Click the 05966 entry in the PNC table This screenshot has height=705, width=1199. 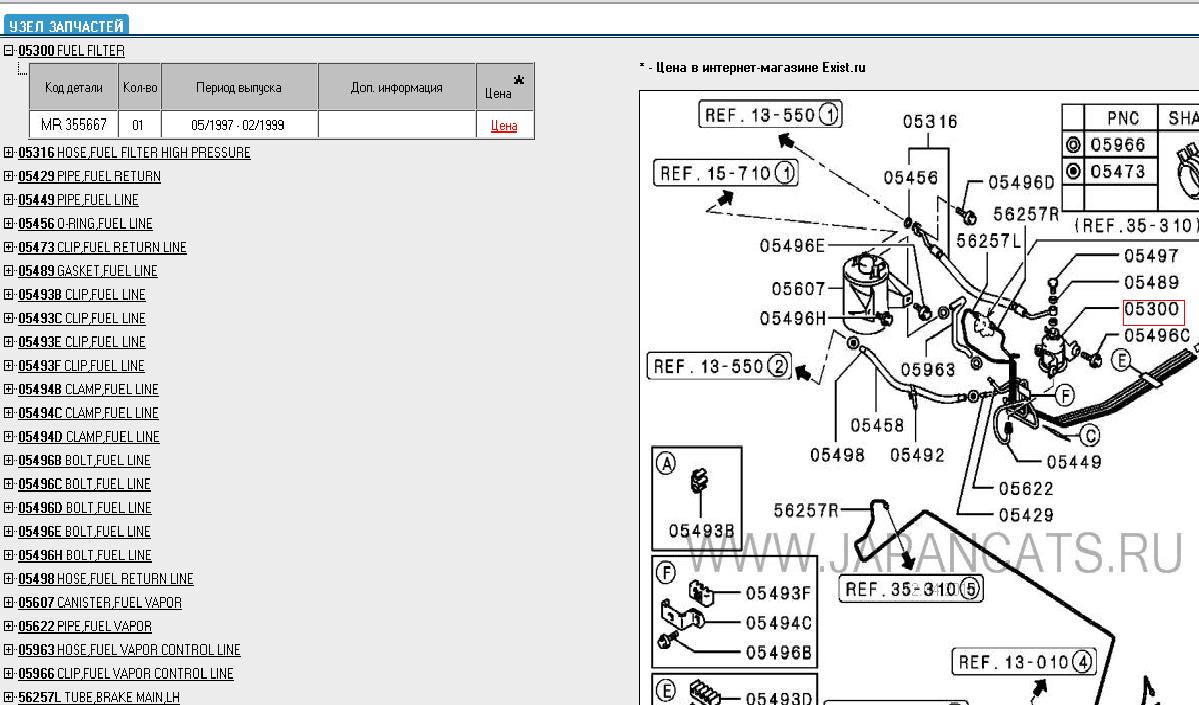tap(1118, 145)
